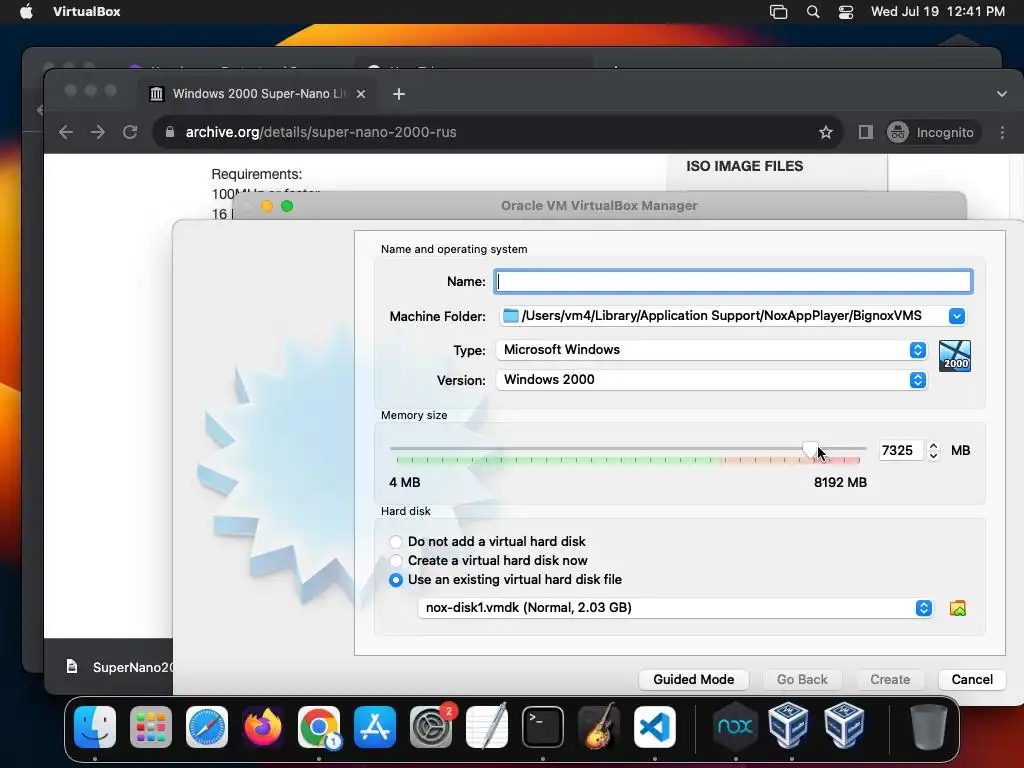Open TextEdit in the dock
Viewport: 1024px width, 768px height.
487,726
